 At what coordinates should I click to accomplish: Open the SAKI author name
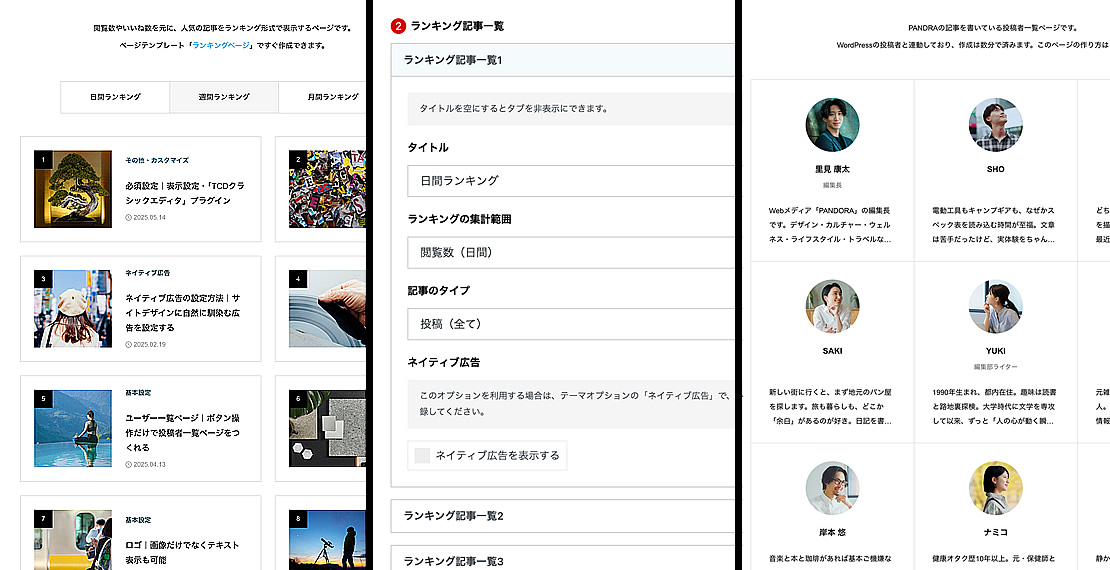tap(832, 351)
